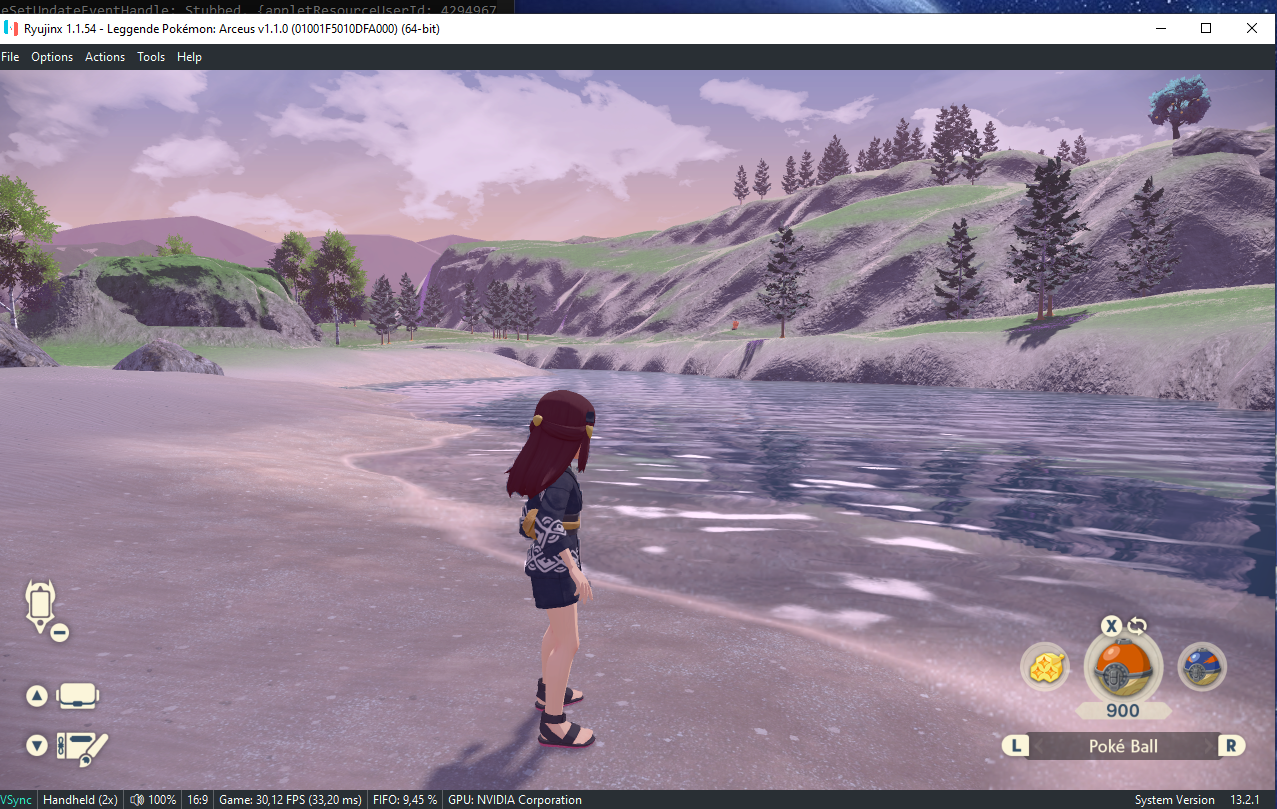
Task: Click the Arc Phone minus icon
Action: click(59, 632)
